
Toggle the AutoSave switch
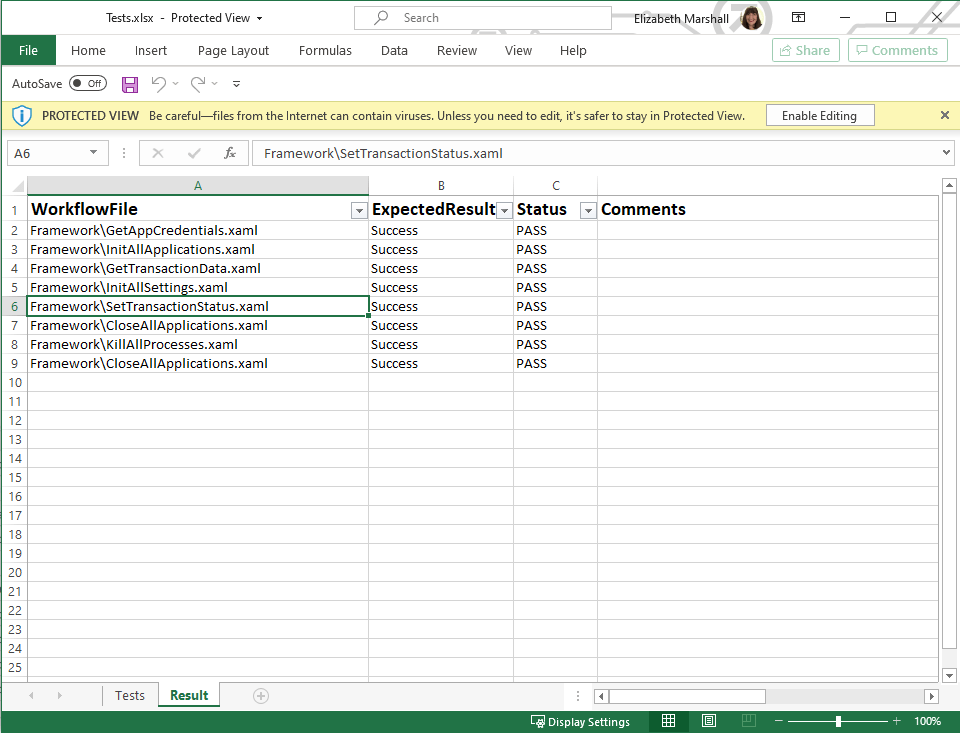coord(88,84)
